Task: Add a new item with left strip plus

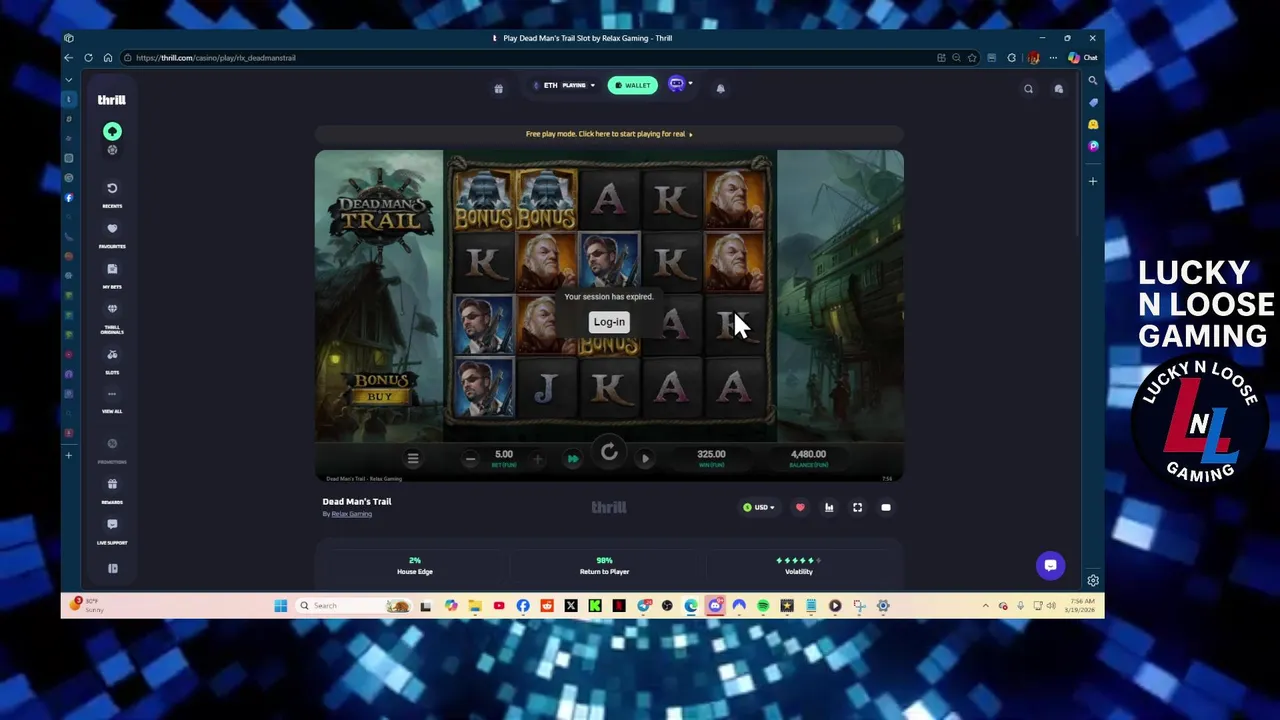Action: (x=69, y=456)
